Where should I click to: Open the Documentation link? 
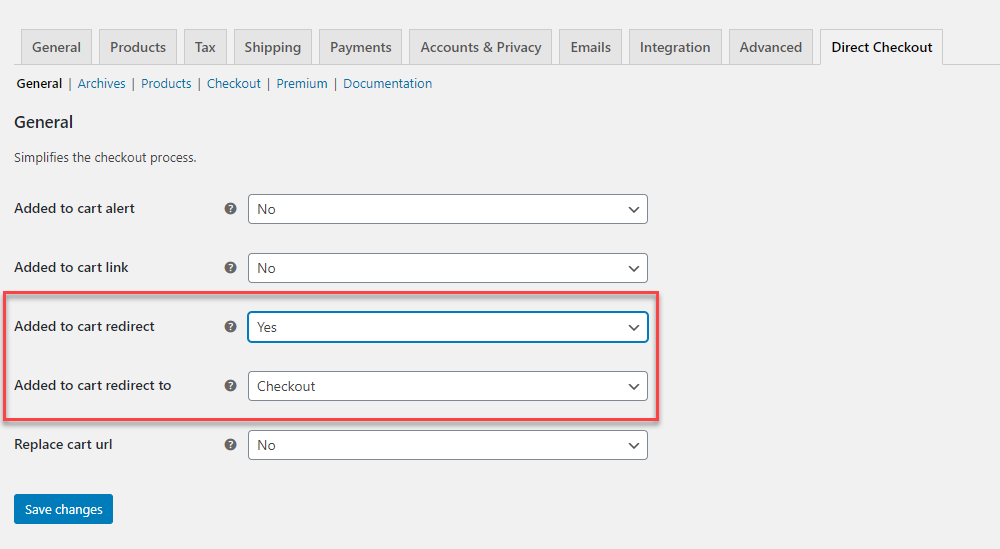point(387,84)
